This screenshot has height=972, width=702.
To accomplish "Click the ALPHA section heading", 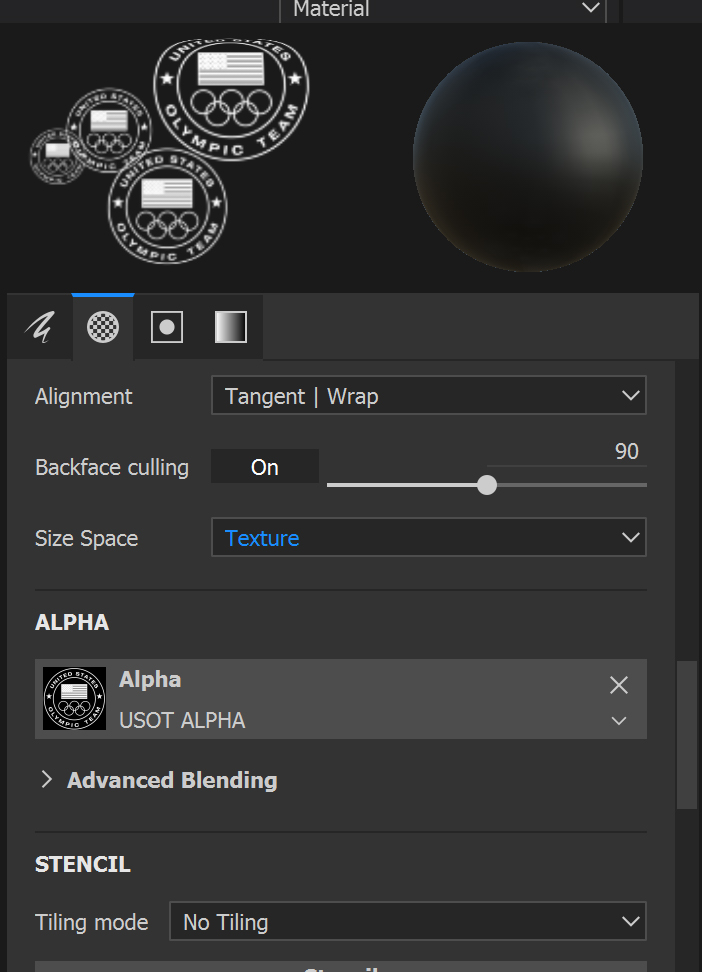I will point(72,622).
